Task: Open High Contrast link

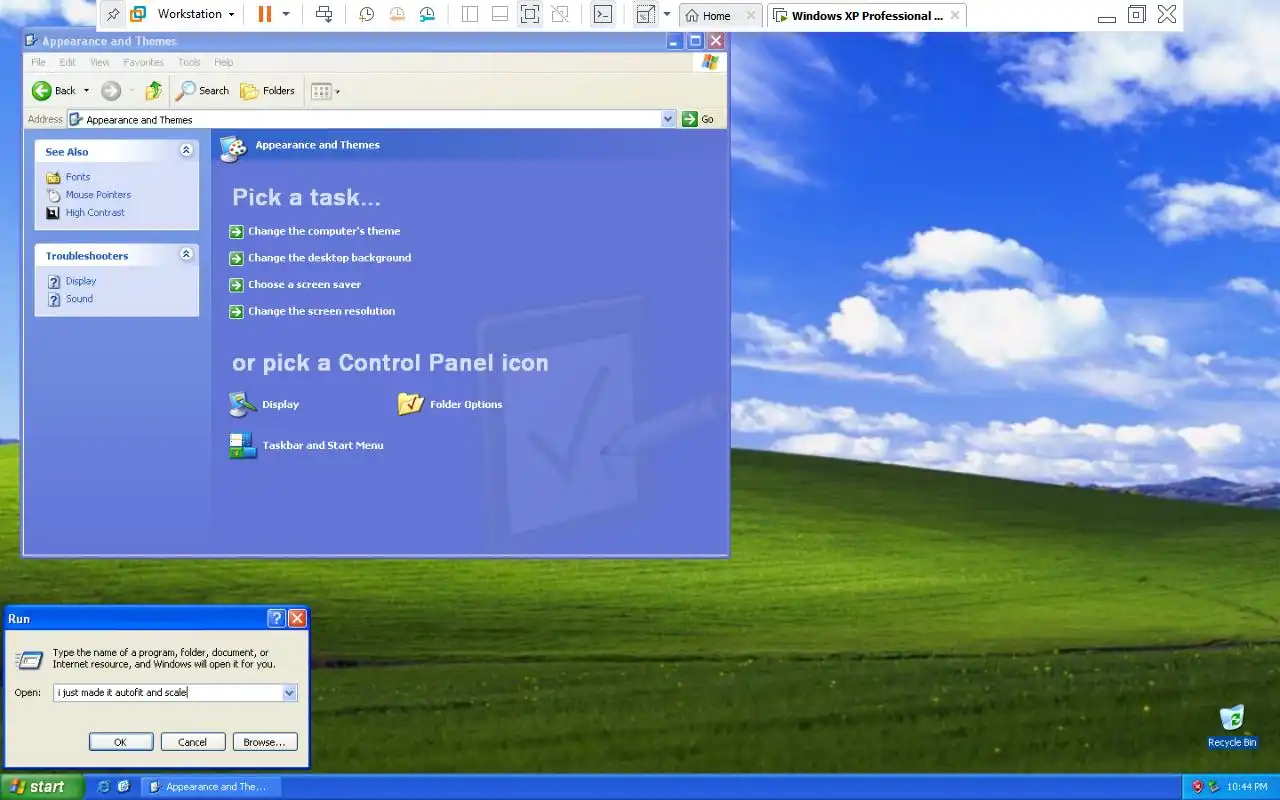Action: pos(95,213)
